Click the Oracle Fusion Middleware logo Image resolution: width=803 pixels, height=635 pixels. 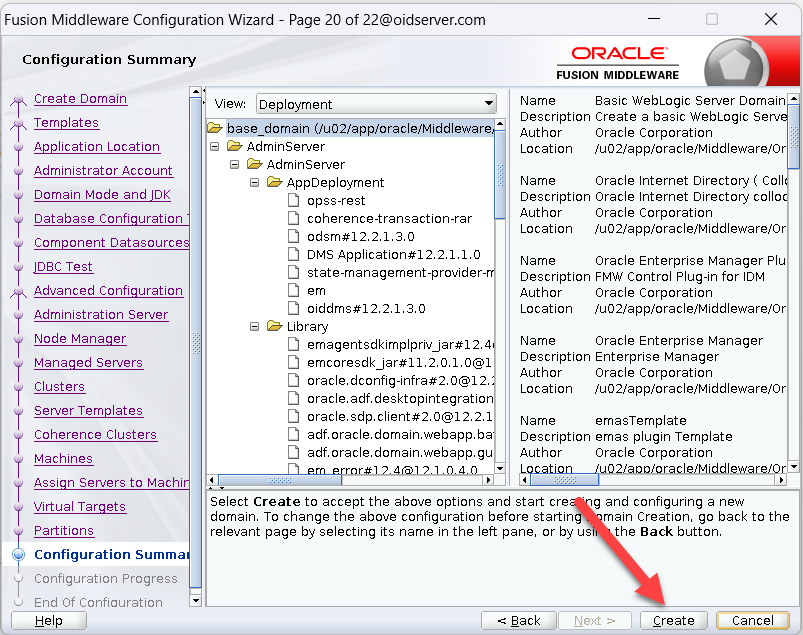coord(618,62)
